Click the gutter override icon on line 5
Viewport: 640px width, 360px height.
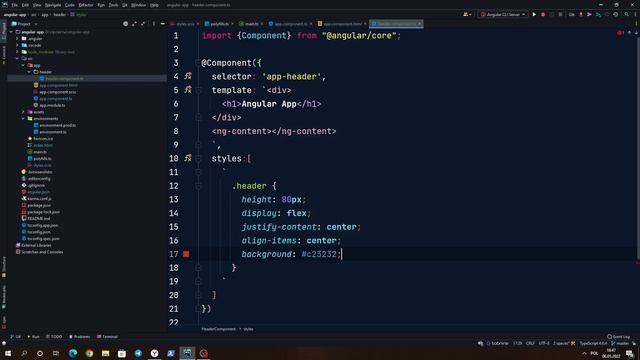[188, 89]
